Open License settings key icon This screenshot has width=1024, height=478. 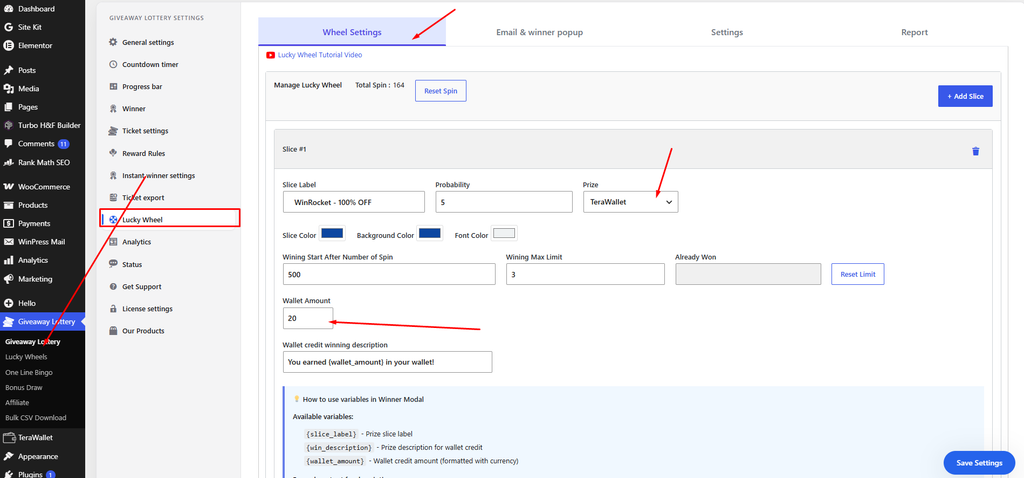coord(114,308)
